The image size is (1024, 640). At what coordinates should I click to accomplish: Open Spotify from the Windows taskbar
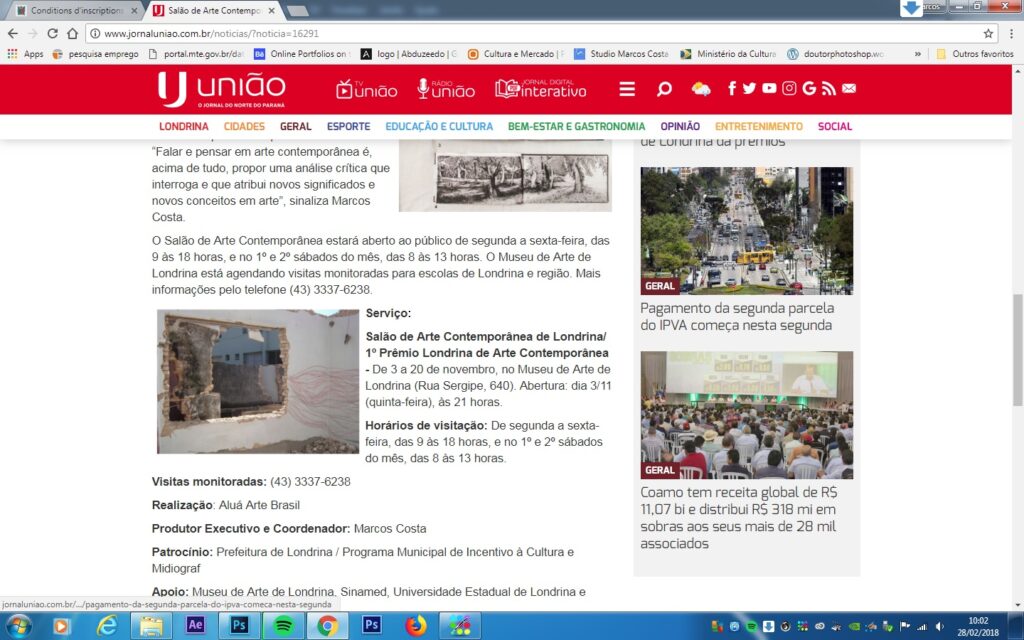(x=283, y=626)
